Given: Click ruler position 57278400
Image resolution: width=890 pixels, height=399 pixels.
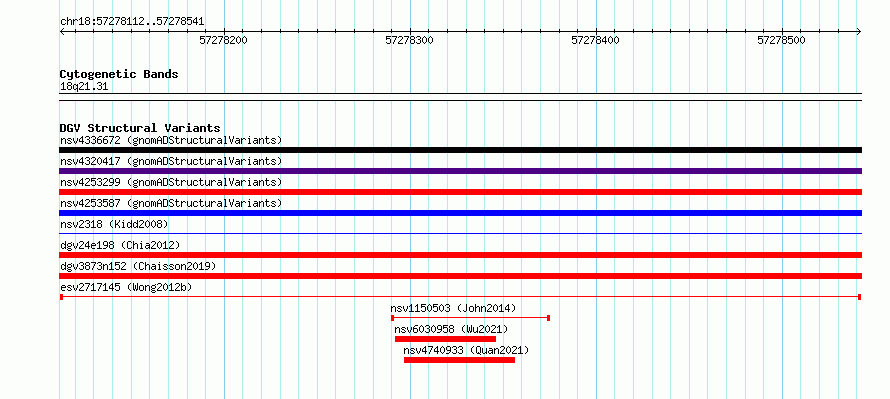Looking at the screenshot, I should (x=596, y=40).
